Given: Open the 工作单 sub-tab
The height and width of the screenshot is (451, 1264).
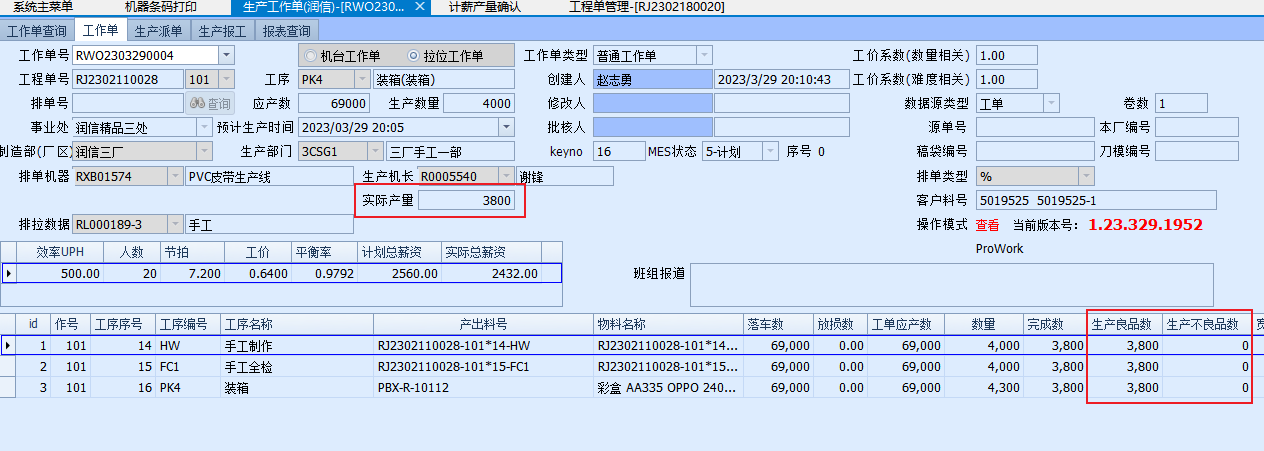Looking at the screenshot, I should [100, 30].
